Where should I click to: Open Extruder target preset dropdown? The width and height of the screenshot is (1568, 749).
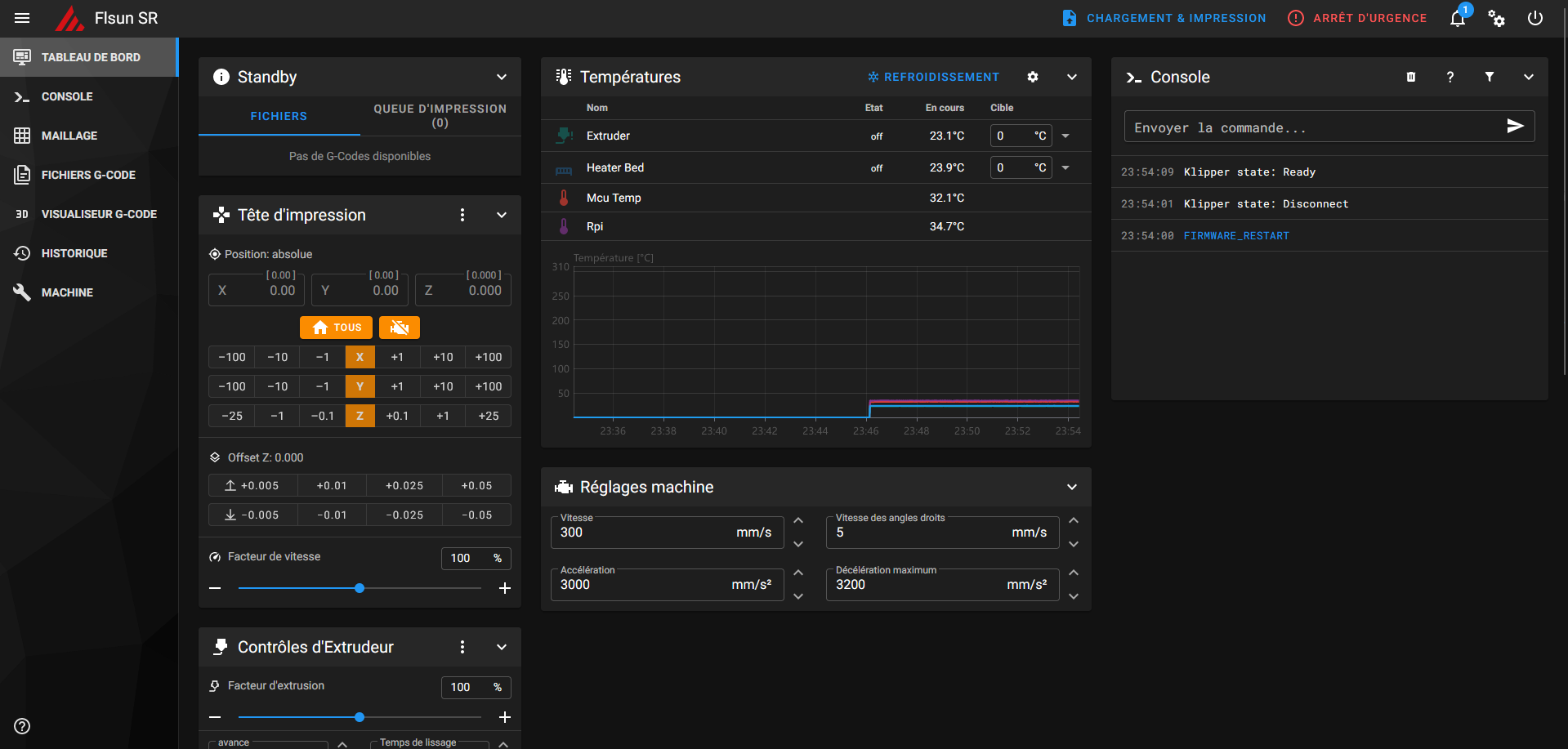pos(1065,136)
